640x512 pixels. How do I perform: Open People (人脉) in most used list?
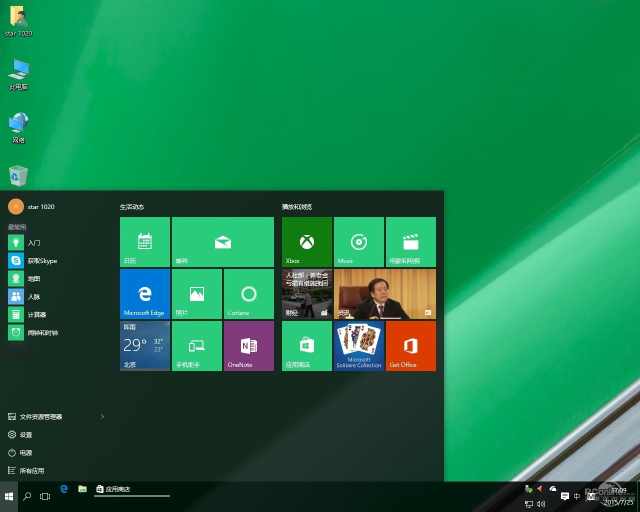coord(56,296)
